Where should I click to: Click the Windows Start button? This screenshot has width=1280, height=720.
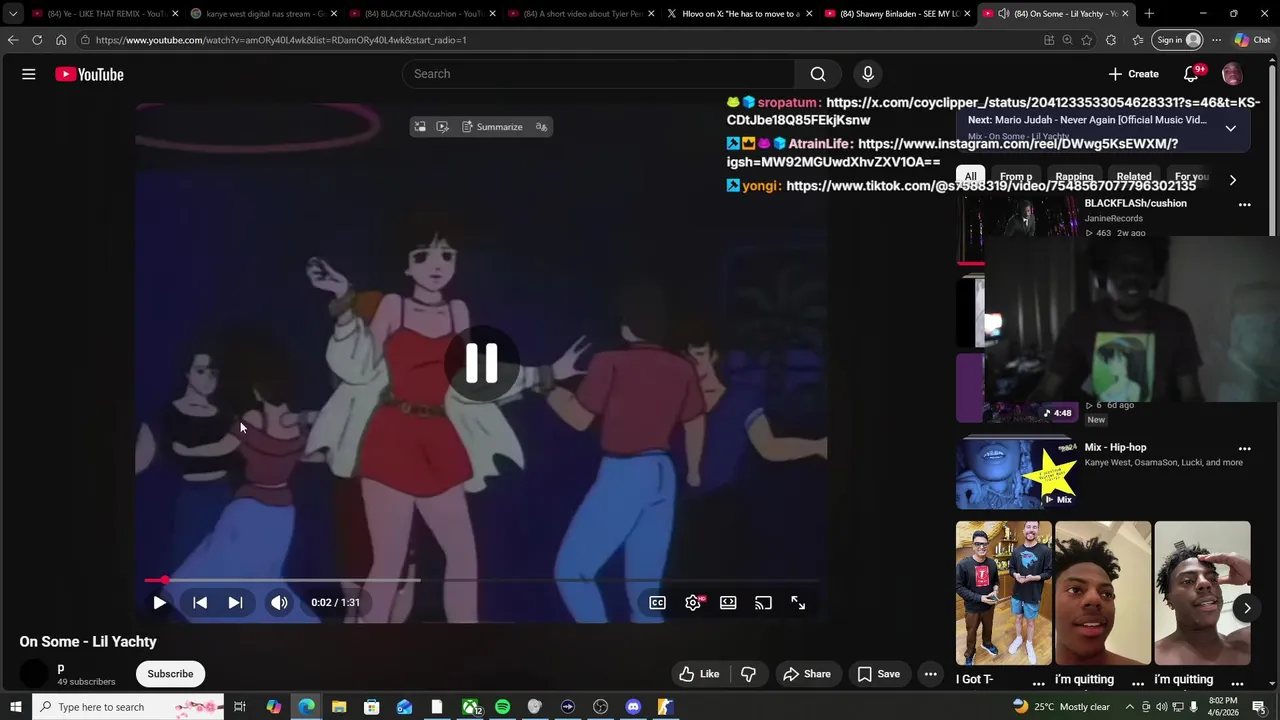(15, 707)
